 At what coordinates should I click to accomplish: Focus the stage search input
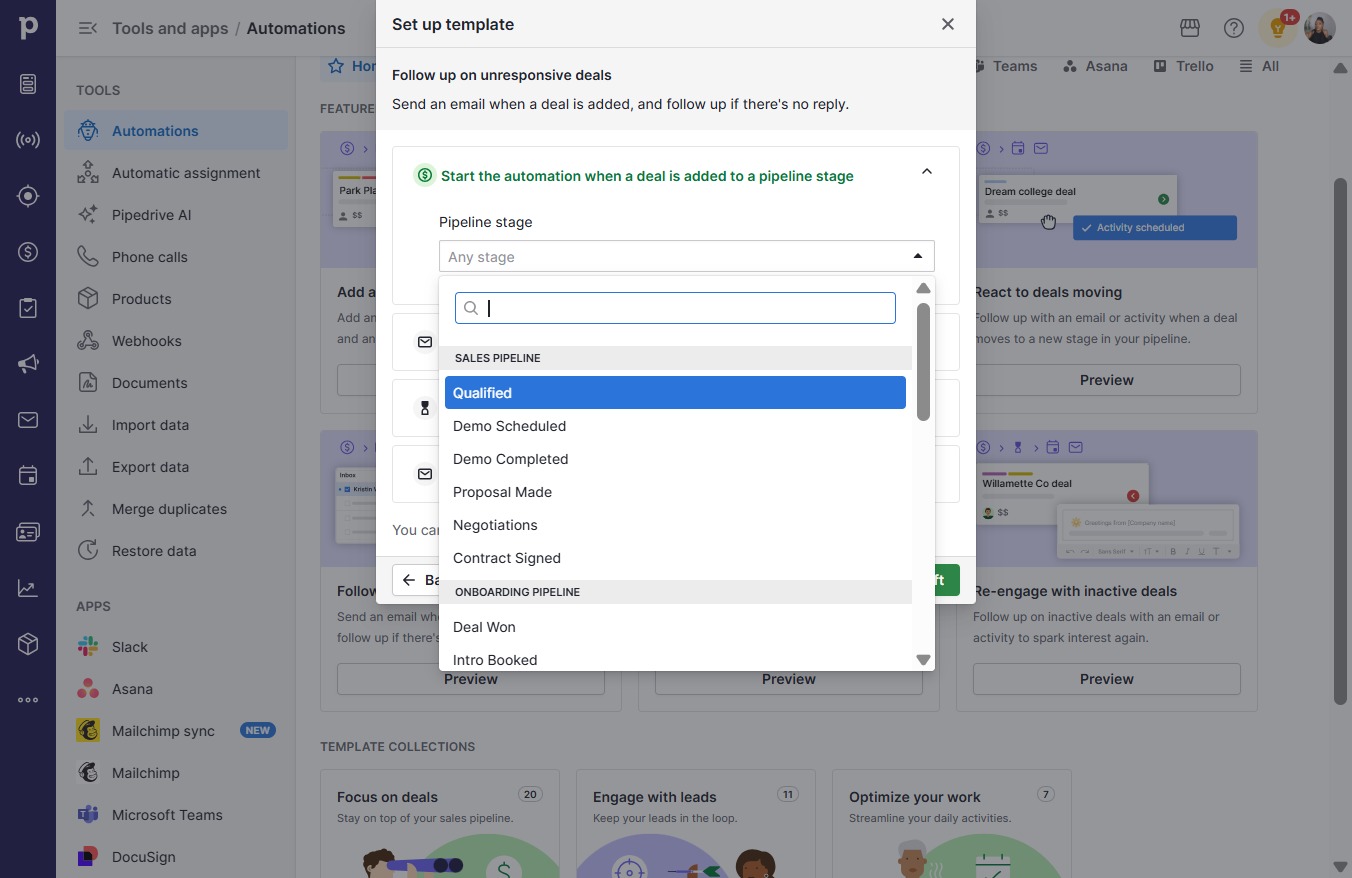tap(675, 308)
